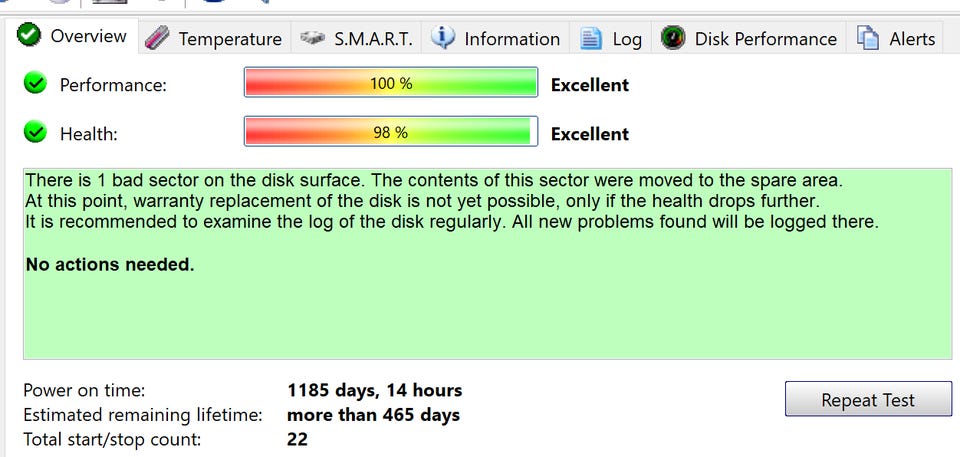Click the drive icon beside S.M.A.R.T.
This screenshot has width=960, height=457.
point(313,39)
